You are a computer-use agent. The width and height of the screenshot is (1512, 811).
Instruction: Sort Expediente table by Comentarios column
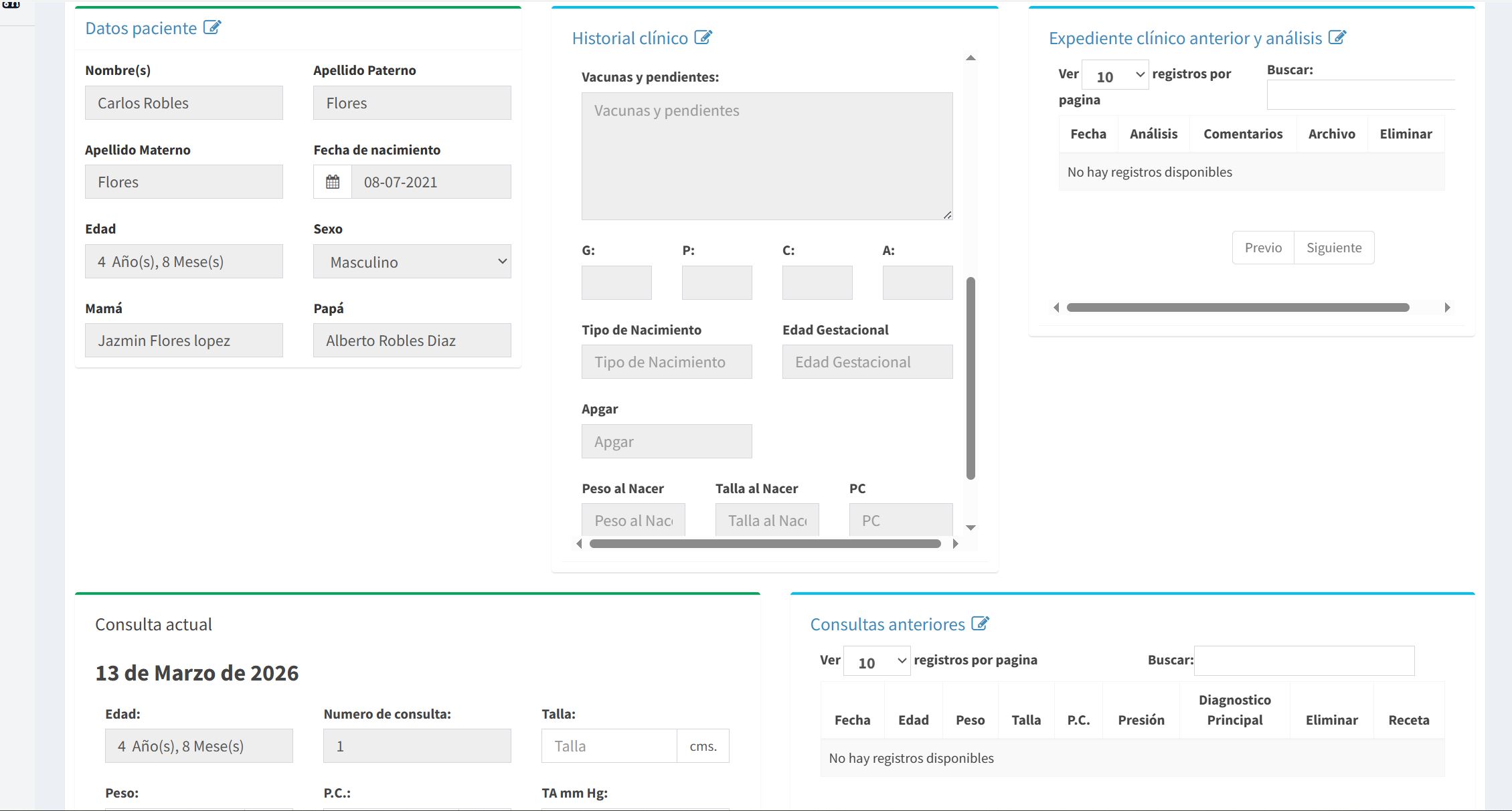click(x=1243, y=134)
